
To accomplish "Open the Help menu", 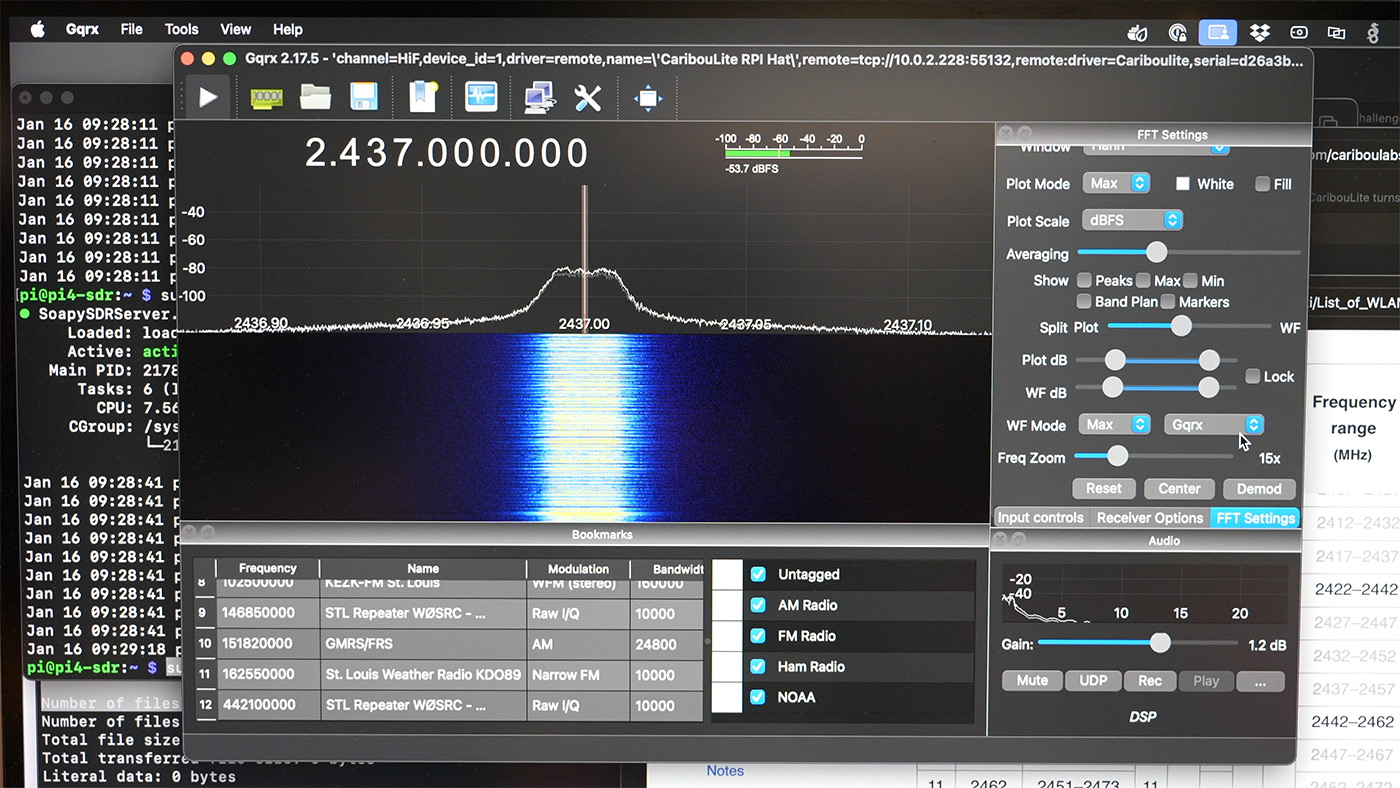I will [288, 30].
